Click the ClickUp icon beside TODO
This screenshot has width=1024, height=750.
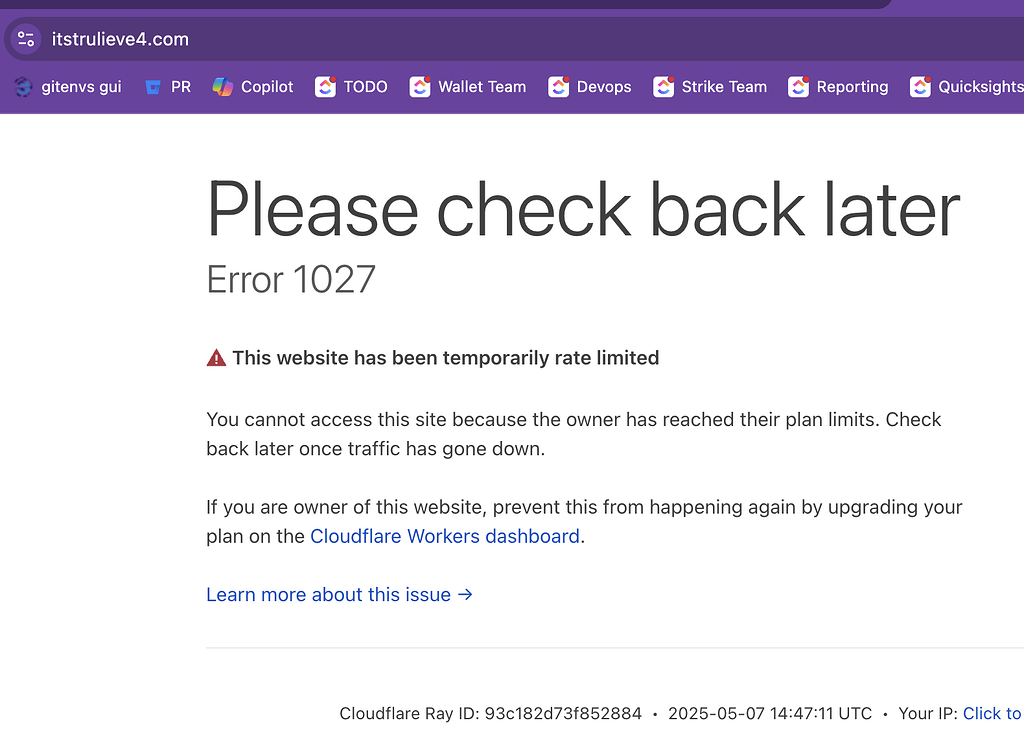325,87
